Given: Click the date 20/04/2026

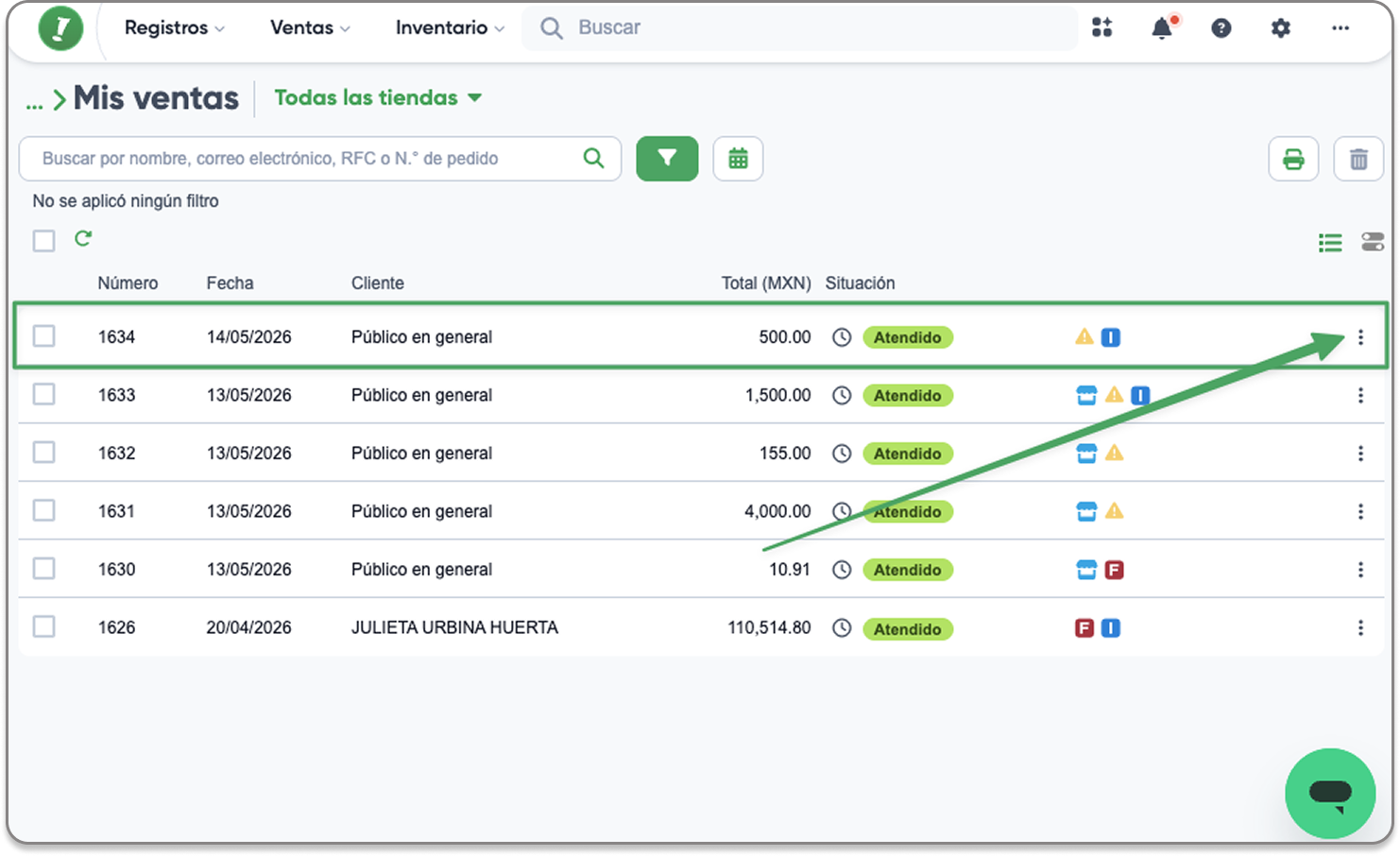Looking at the screenshot, I should tap(248, 627).
